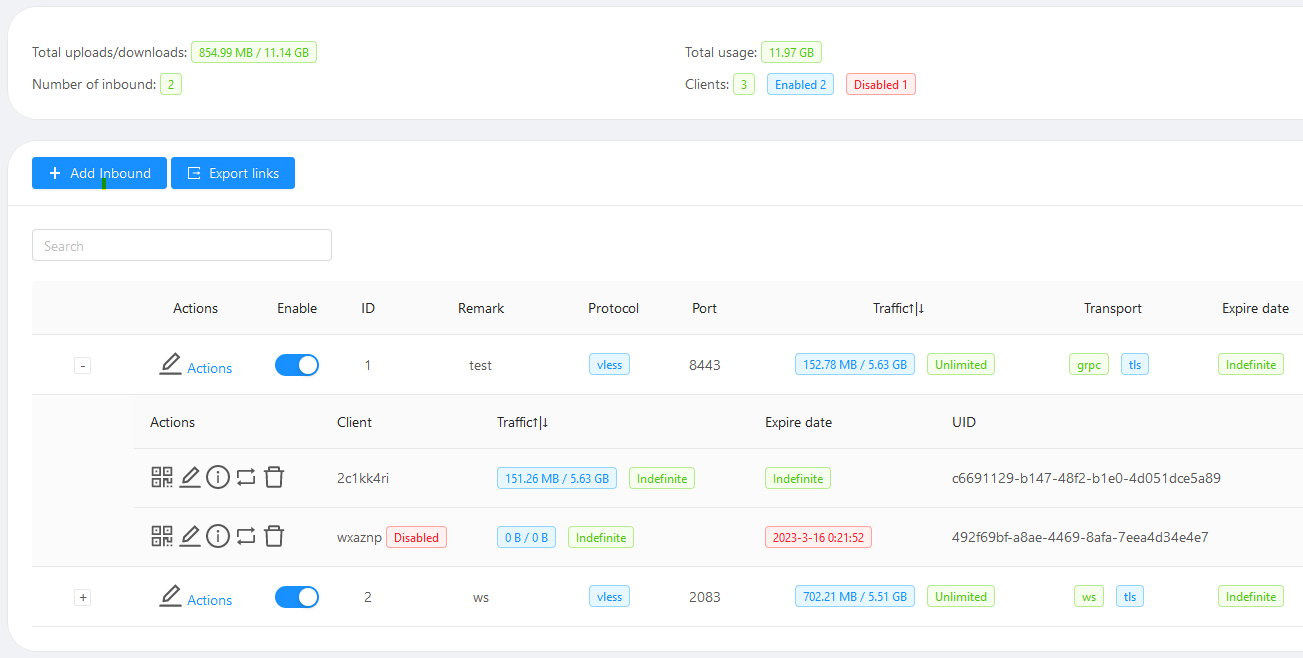Toggle the ws inbound enable switch
Image resolution: width=1303 pixels, height=658 pixels.
pyautogui.click(x=297, y=597)
